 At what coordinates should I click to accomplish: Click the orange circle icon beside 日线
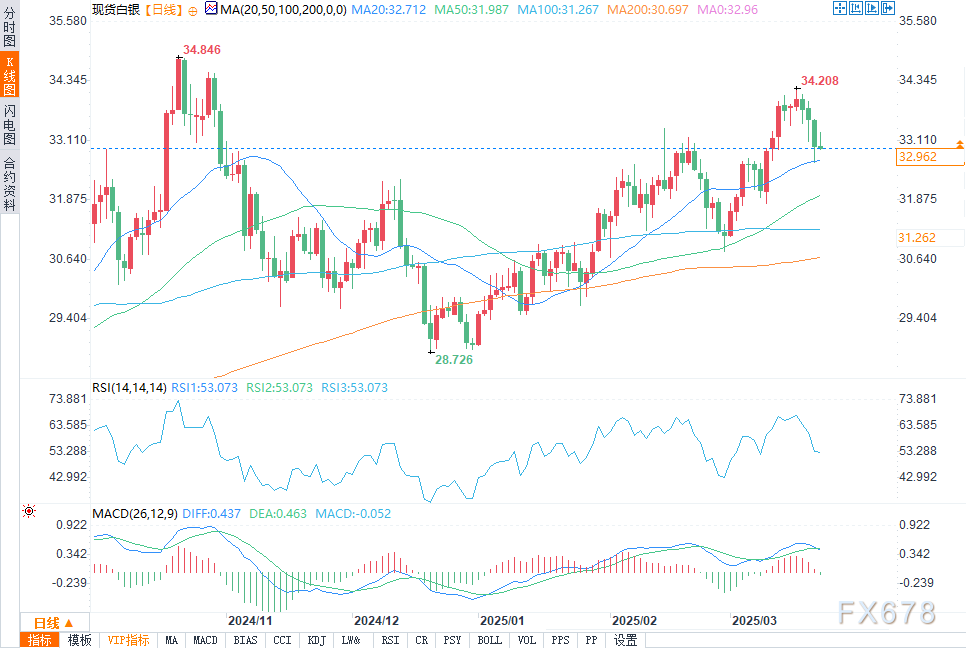[x=193, y=11]
